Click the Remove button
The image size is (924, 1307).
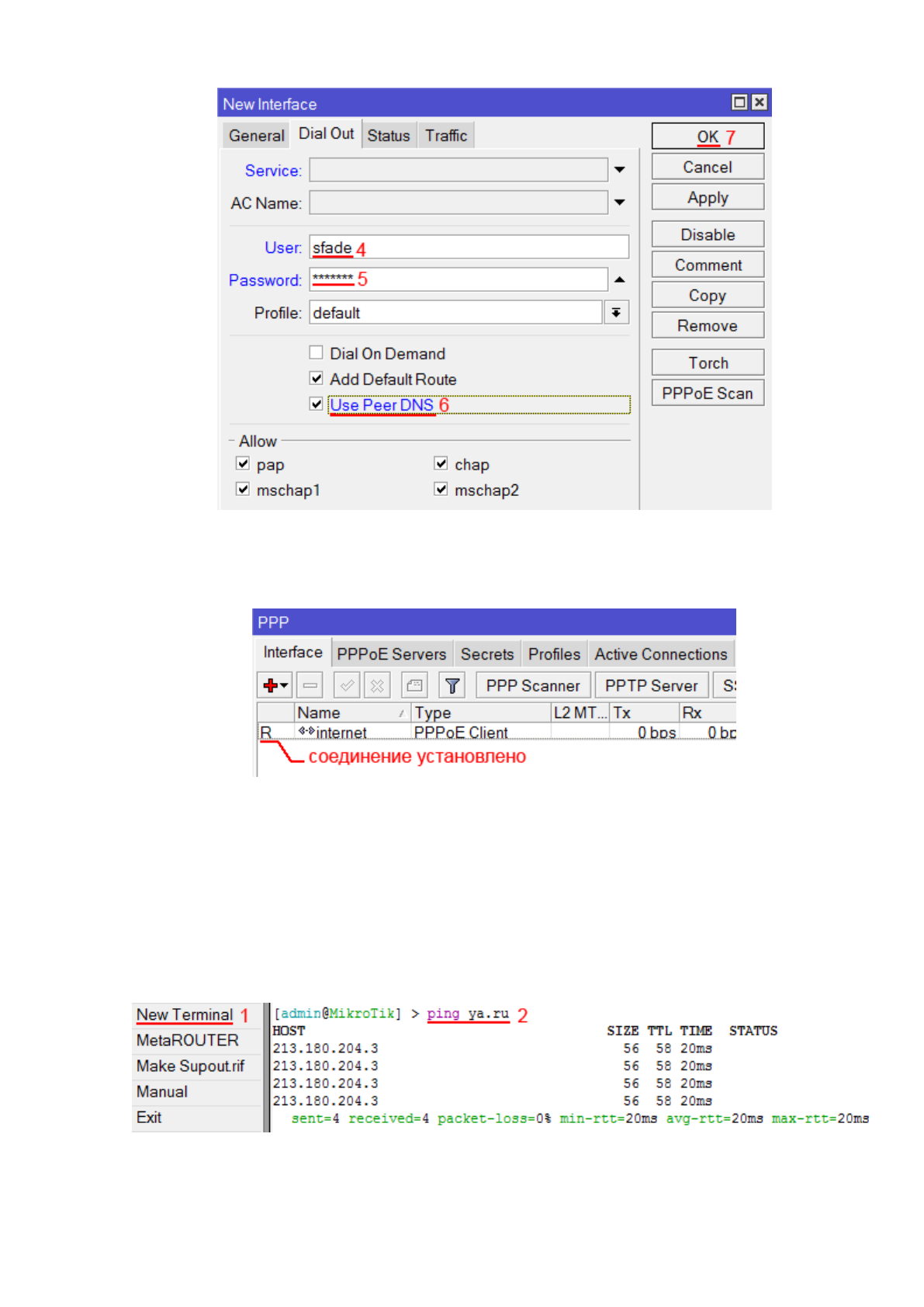coord(708,325)
